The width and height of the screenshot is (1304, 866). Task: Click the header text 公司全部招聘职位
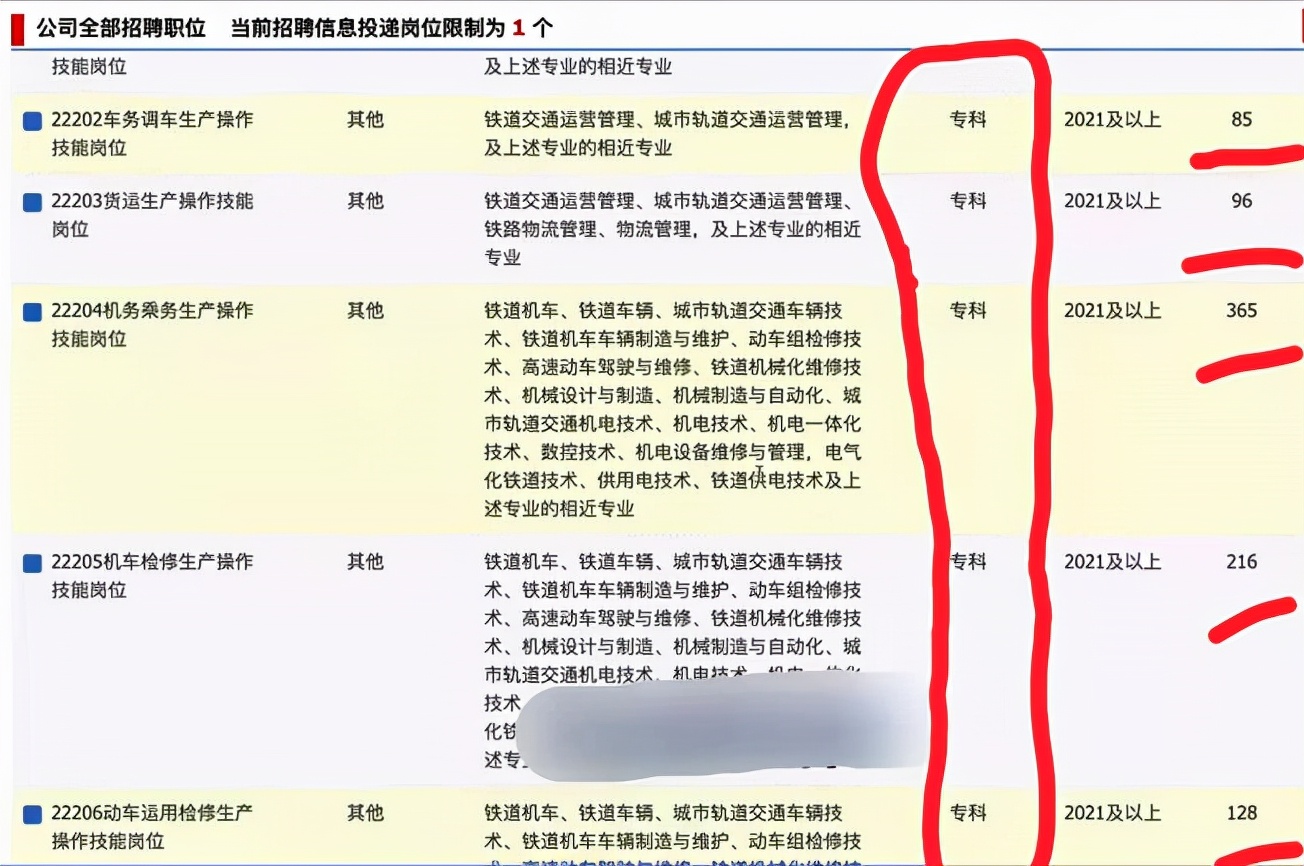(121, 28)
